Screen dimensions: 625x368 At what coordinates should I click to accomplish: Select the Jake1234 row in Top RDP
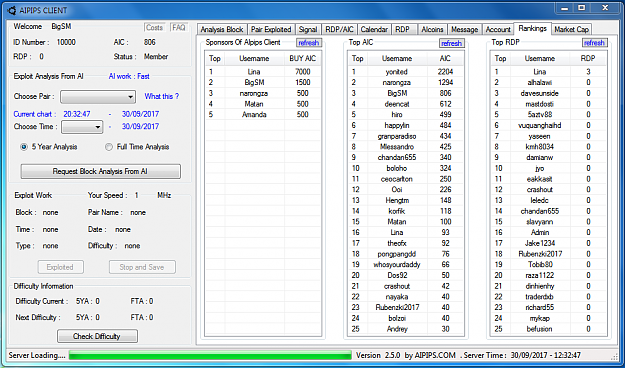pos(548,243)
